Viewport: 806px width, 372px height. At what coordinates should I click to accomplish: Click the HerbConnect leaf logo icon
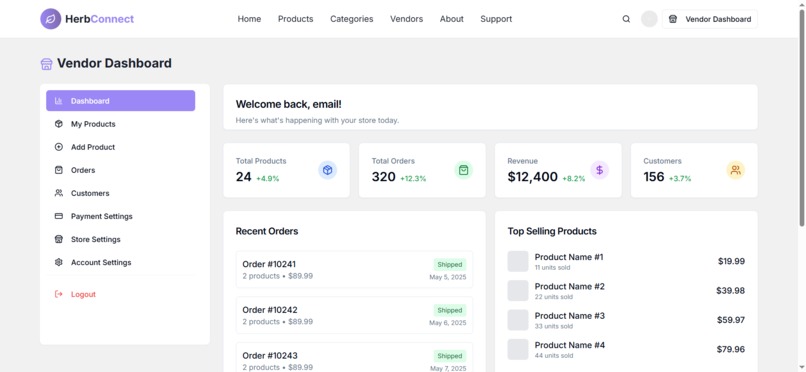tap(50, 19)
